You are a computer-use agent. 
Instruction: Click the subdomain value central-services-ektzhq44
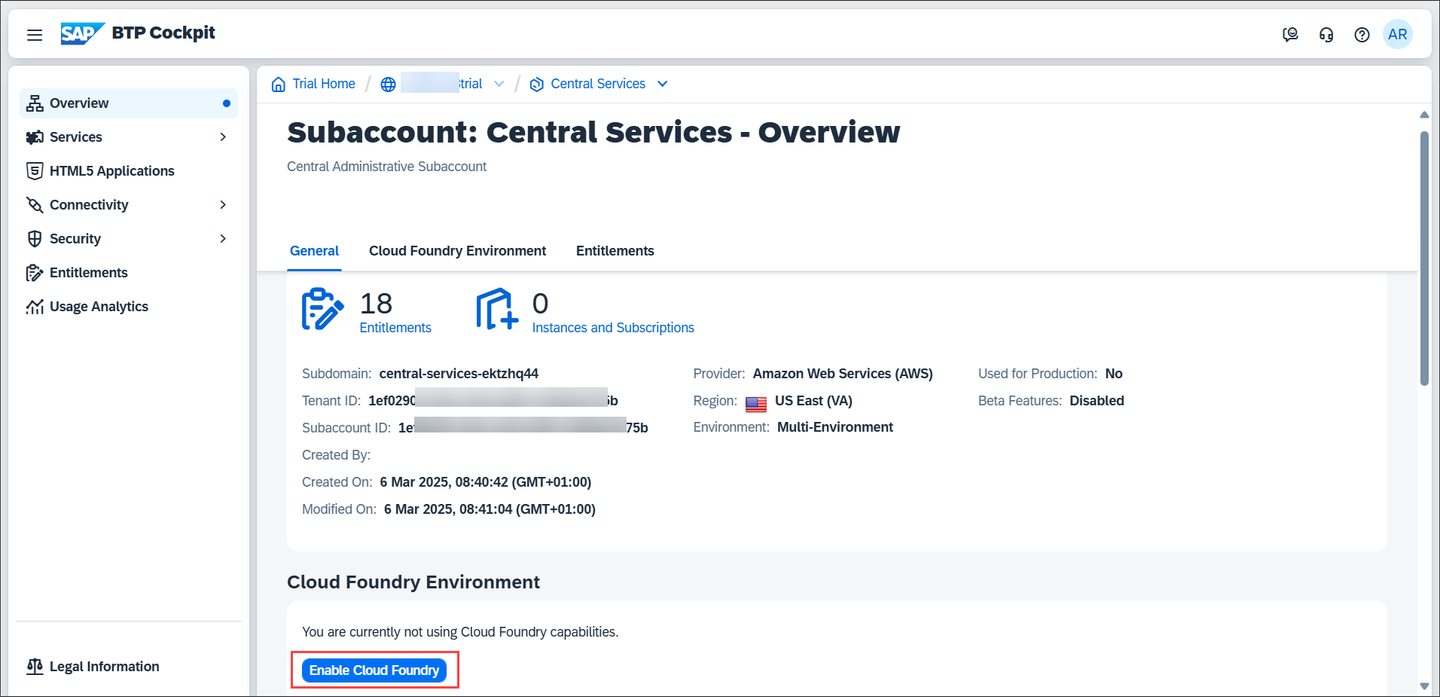click(459, 374)
